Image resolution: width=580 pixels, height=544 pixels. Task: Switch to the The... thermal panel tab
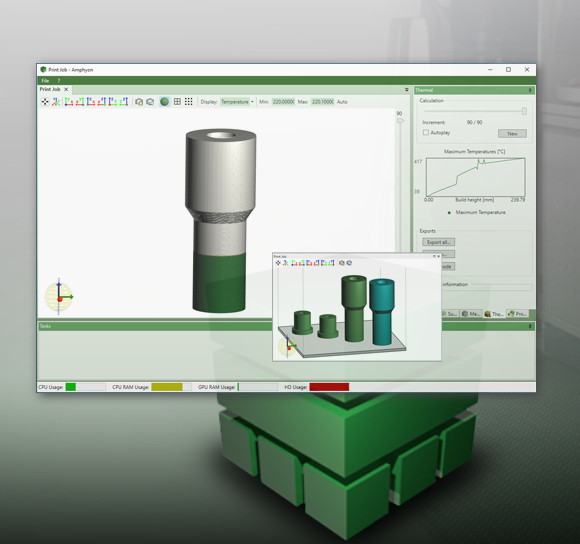(x=494, y=314)
